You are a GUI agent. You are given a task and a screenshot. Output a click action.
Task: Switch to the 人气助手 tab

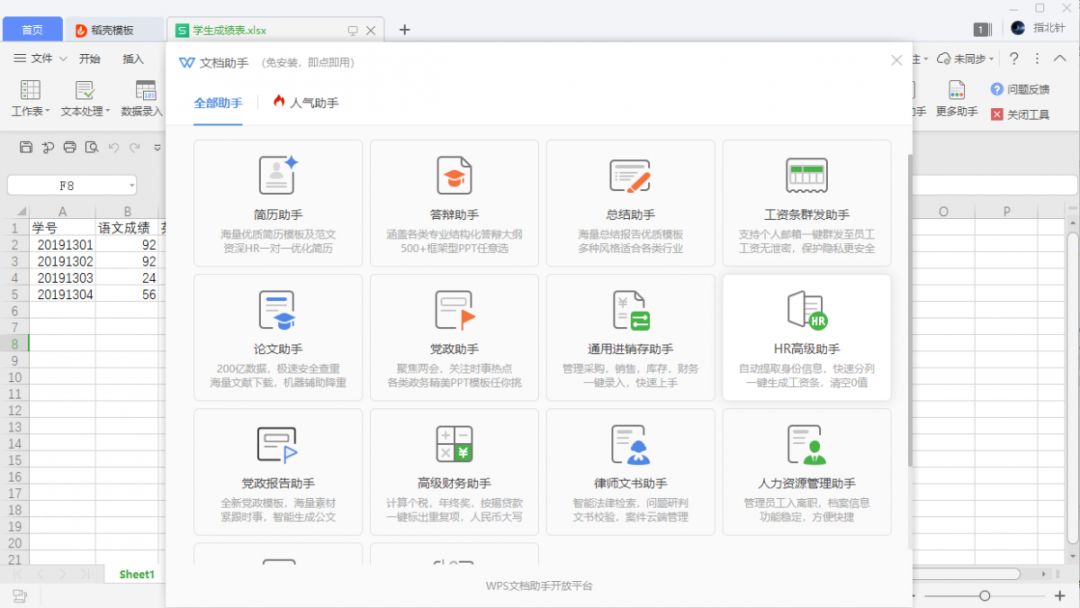(306, 103)
